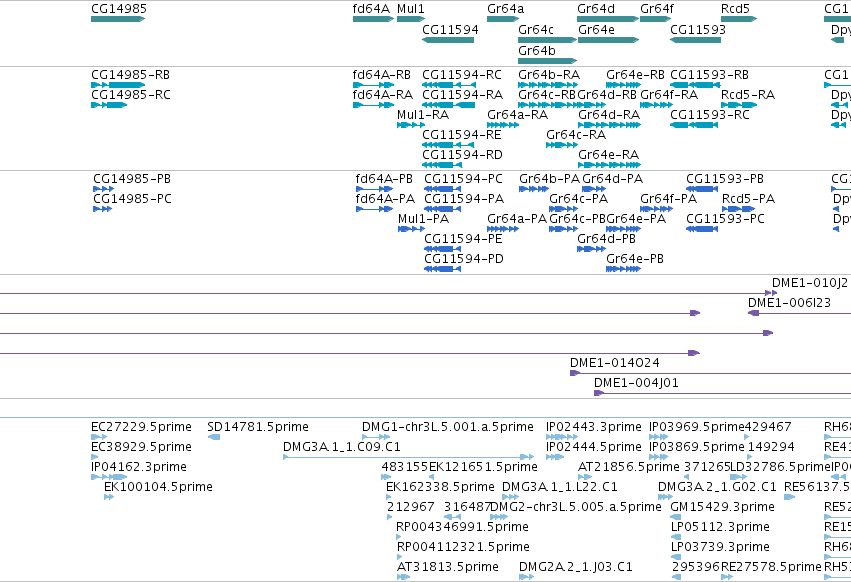Select EST AT31813.5prime
The image size is (851, 582).
pos(403,577)
